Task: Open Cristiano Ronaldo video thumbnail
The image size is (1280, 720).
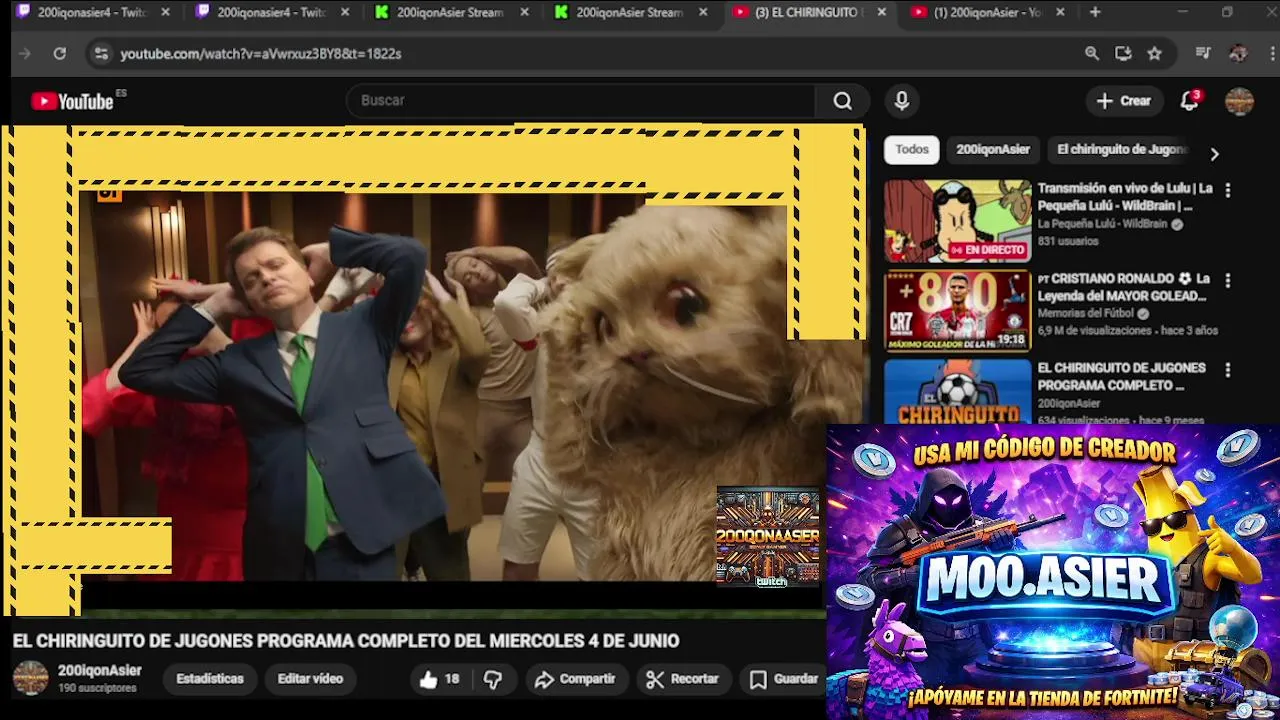Action: point(957,311)
